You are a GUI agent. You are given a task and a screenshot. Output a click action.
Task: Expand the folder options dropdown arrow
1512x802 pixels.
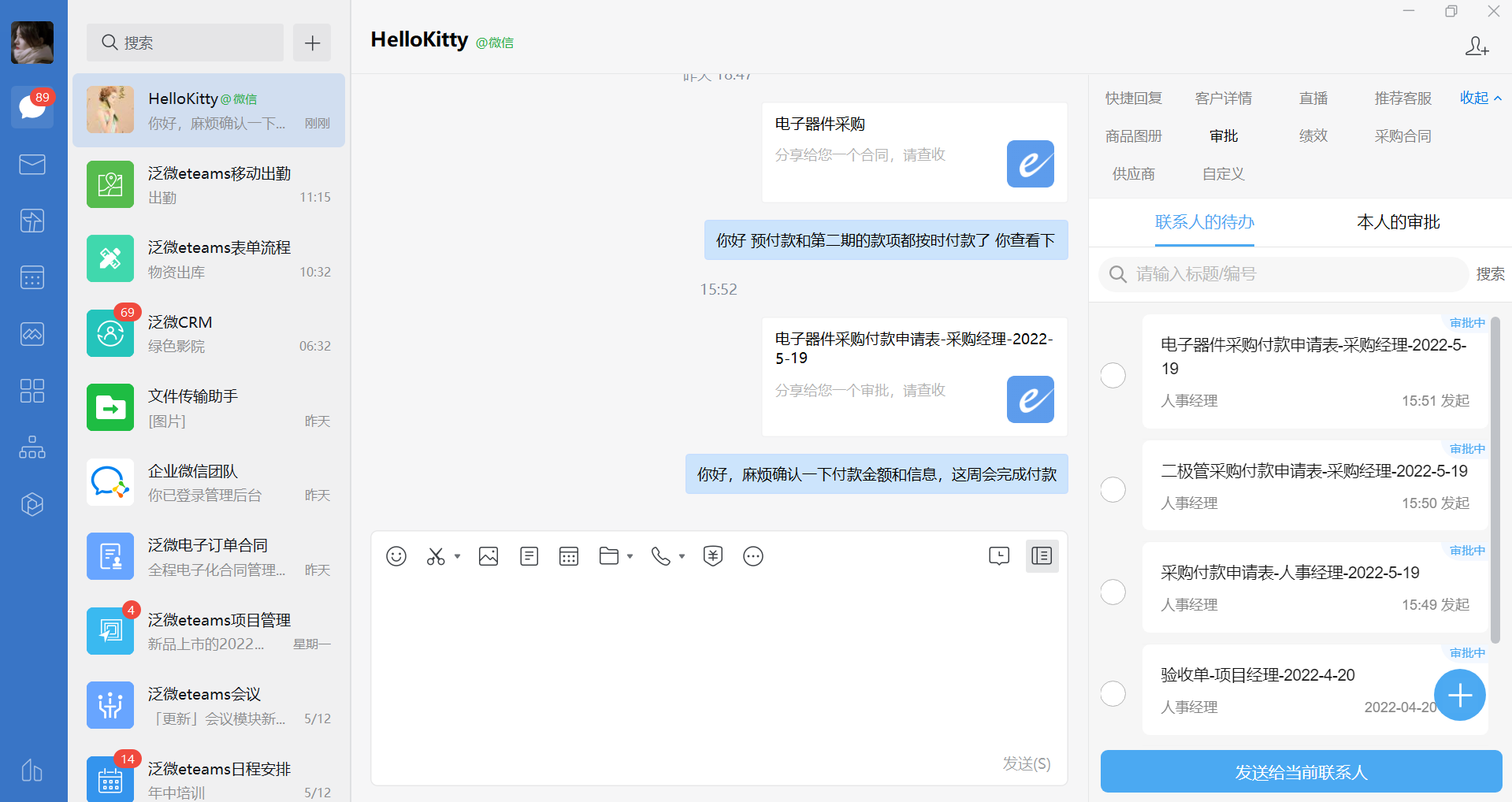(x=630, y=556)
